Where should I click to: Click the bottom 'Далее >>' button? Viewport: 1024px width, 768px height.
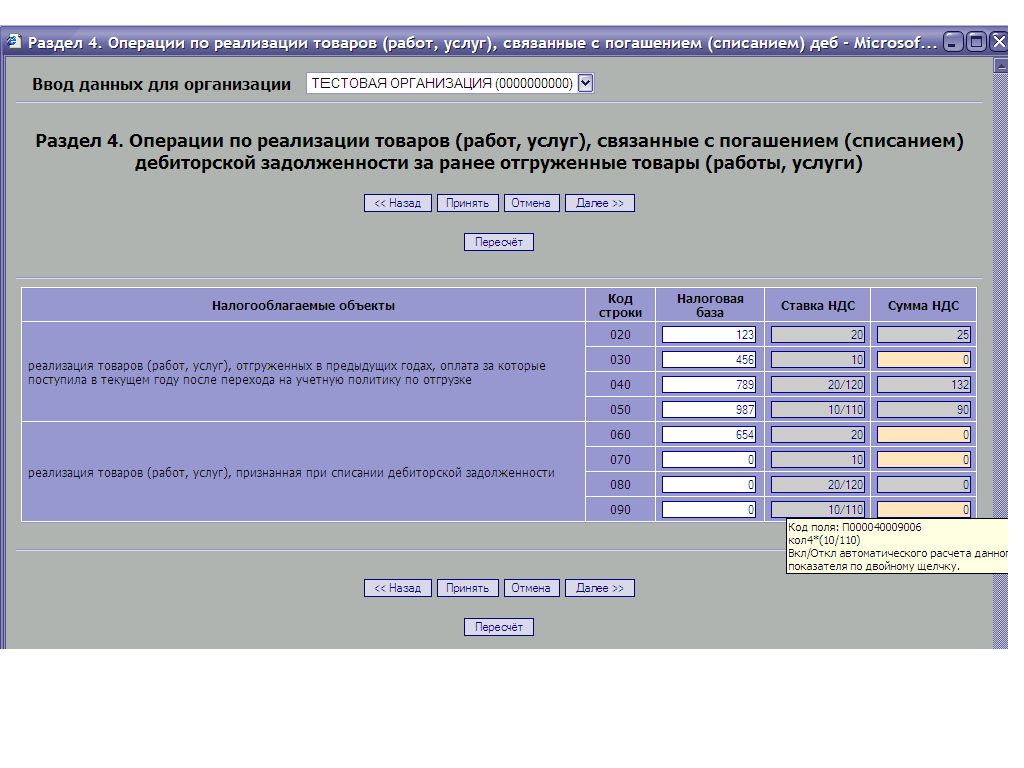coord(600,588)
